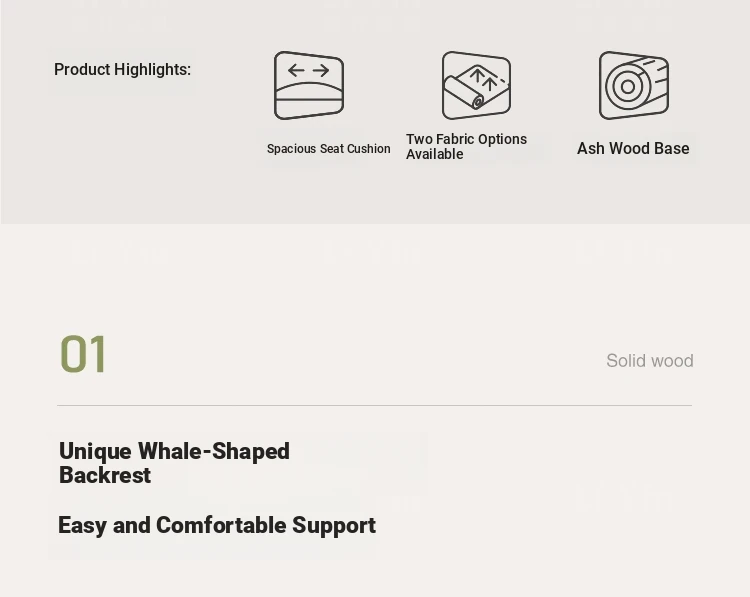This screenshot has width=750, height=597.
Task: Click right arrow inside seat cushion icon
Action: click(x=321, y=71)
